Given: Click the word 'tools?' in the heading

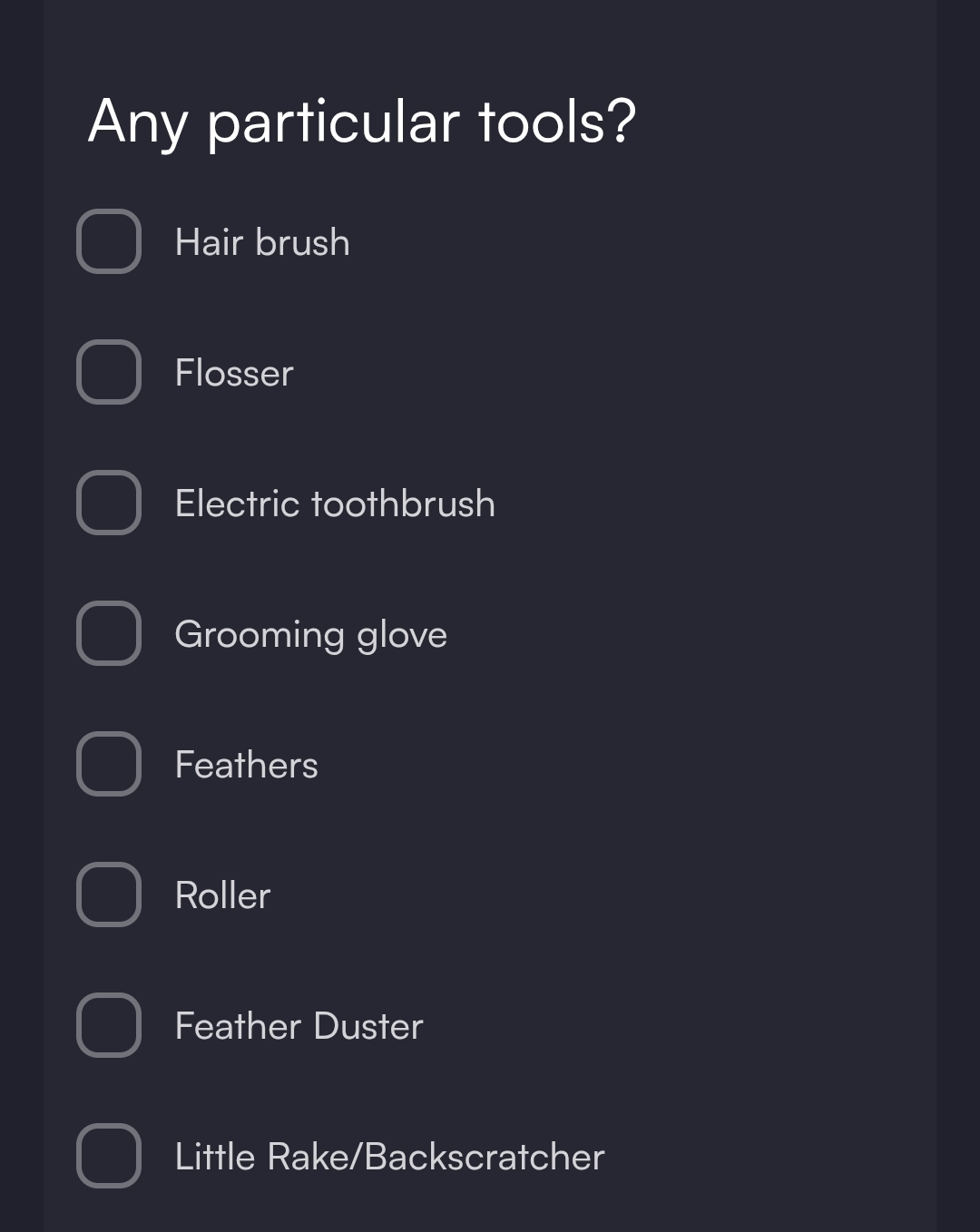Looking at the screenshot, I should 557,122.
